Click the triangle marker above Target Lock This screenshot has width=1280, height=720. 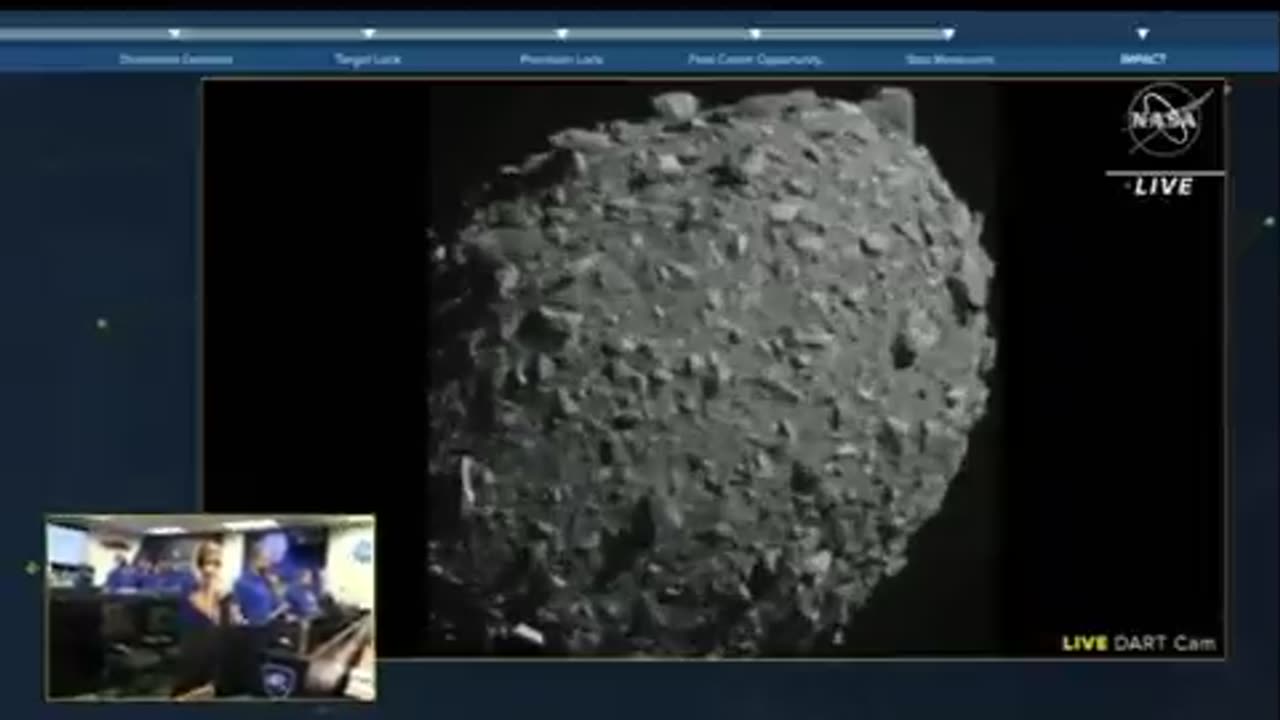pyautogui.click(x=368, y=34)
